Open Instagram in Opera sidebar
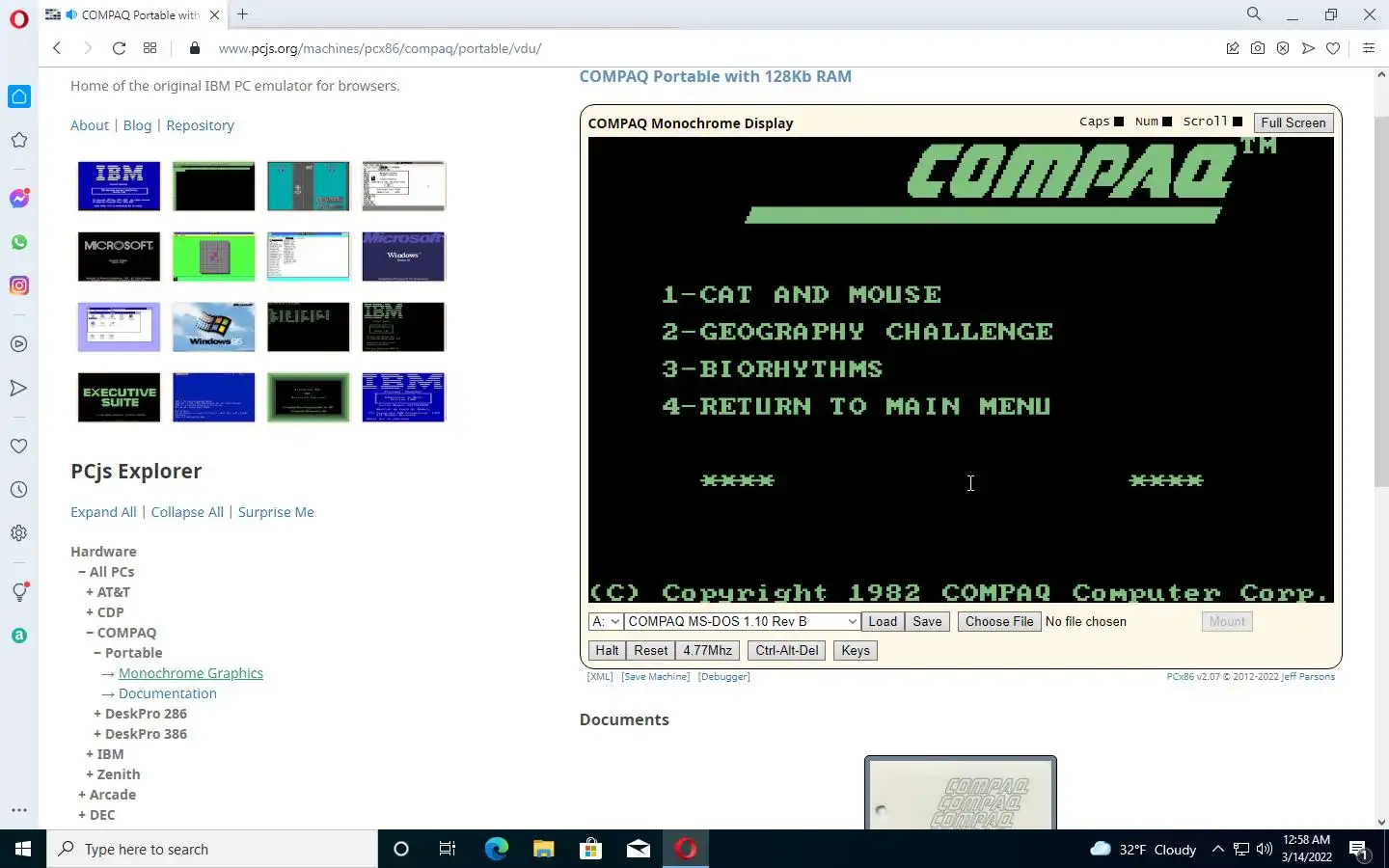Viewport: 1389px width, 868px height. 19,285
